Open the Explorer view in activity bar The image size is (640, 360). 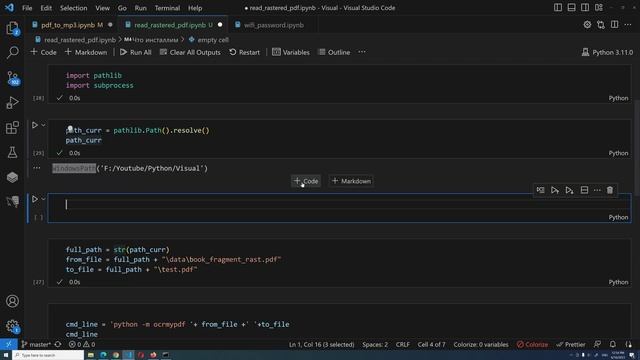click(x=12, y=29)
